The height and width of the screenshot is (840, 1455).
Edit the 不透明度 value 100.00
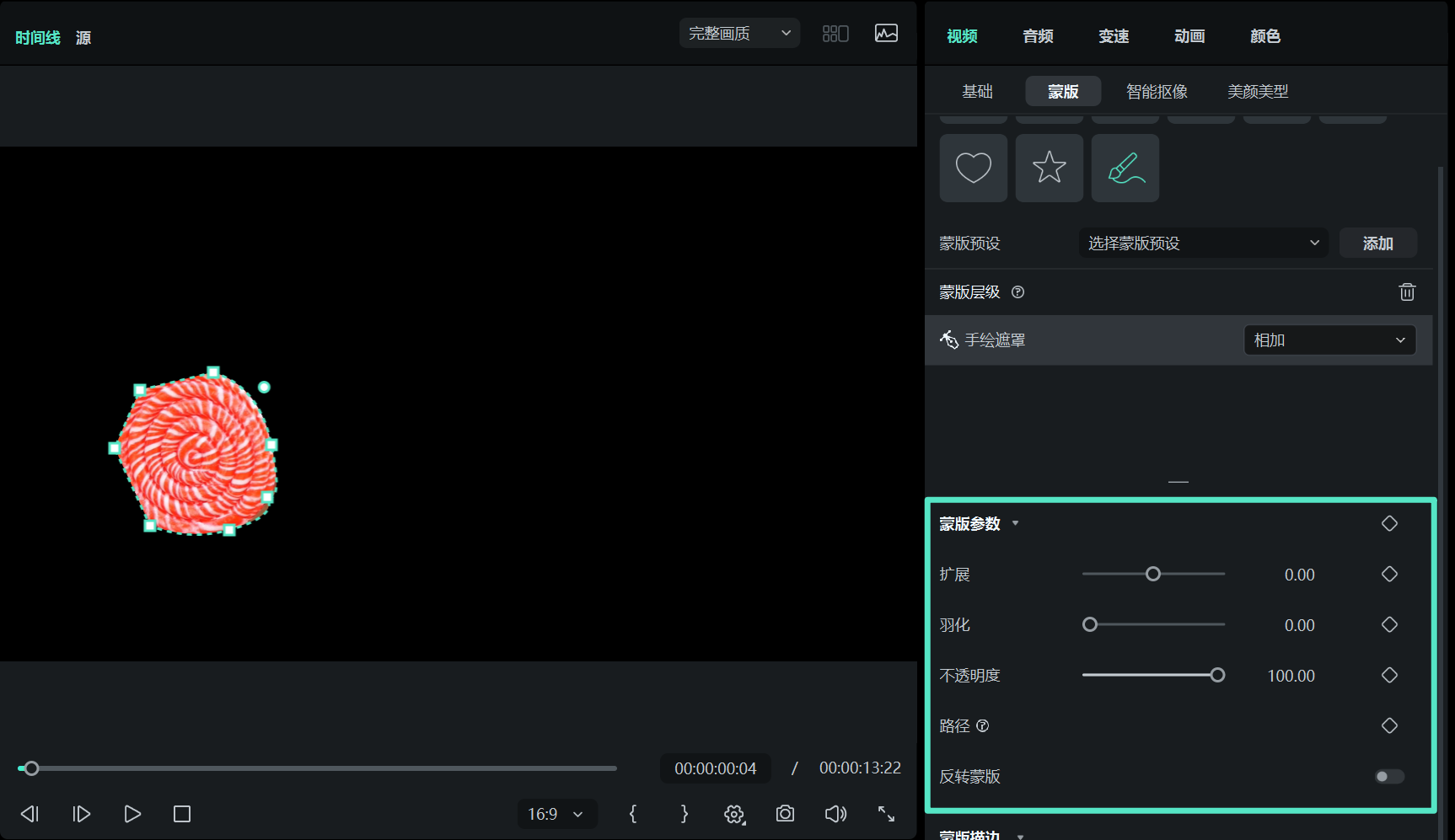[x=1291, y=676]
